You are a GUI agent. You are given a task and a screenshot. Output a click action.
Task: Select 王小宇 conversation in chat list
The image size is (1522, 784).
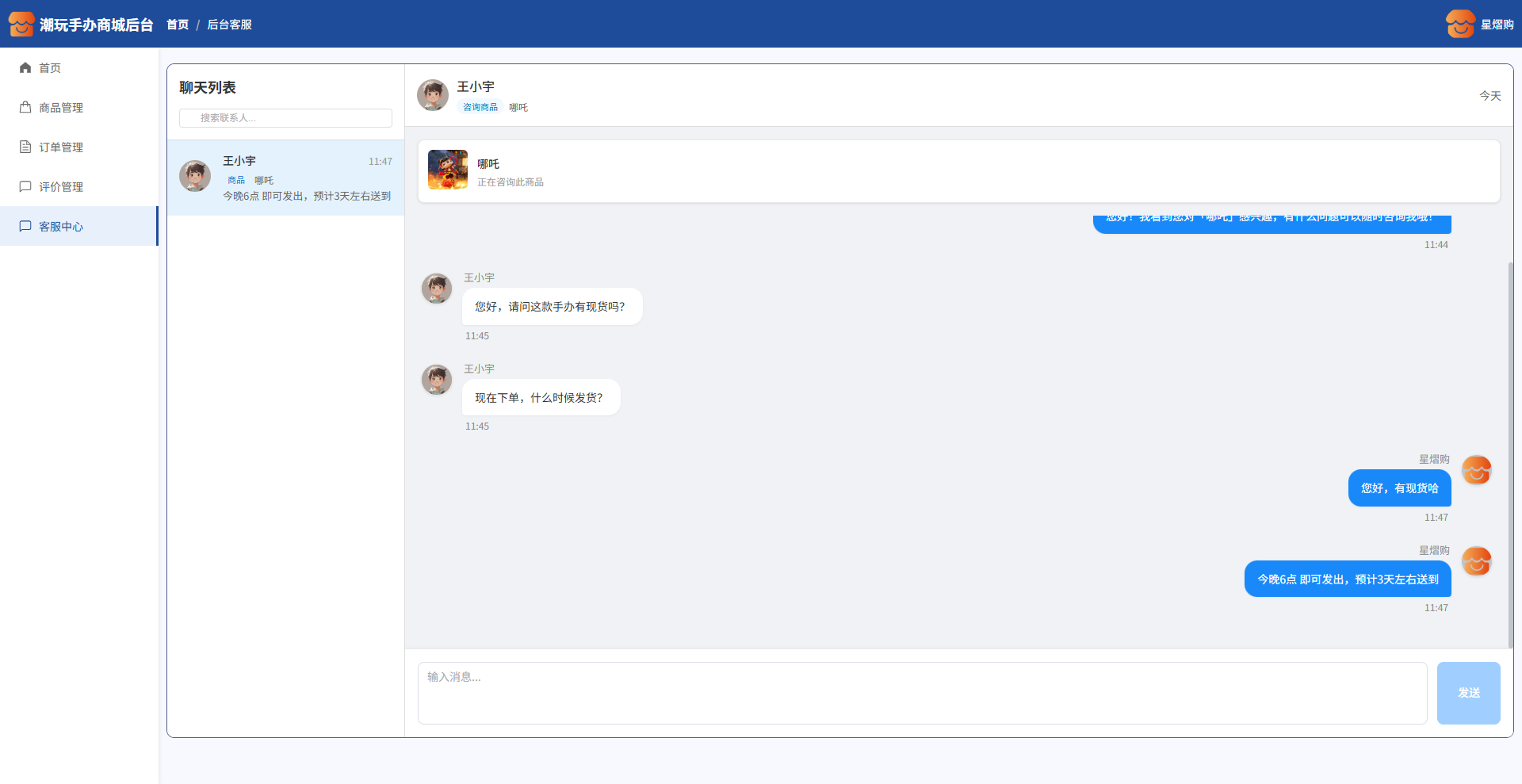coord(285,178)
